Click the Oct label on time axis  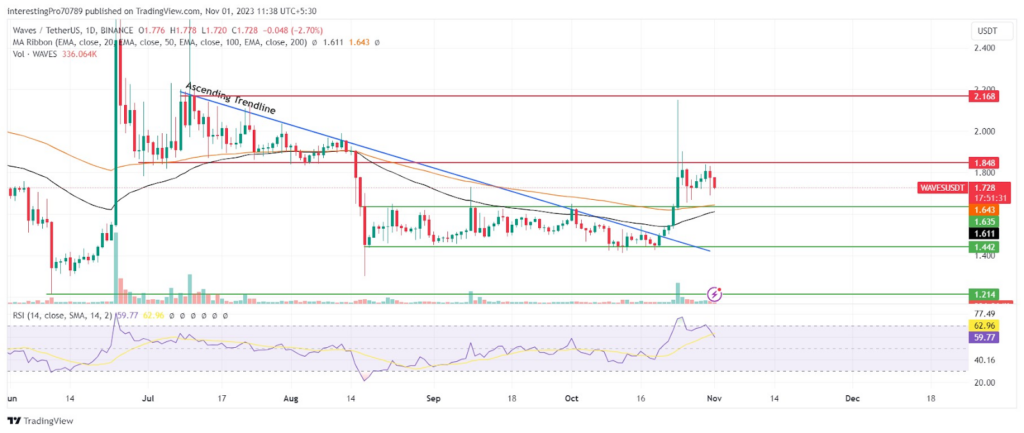click(x=571, y=397)
